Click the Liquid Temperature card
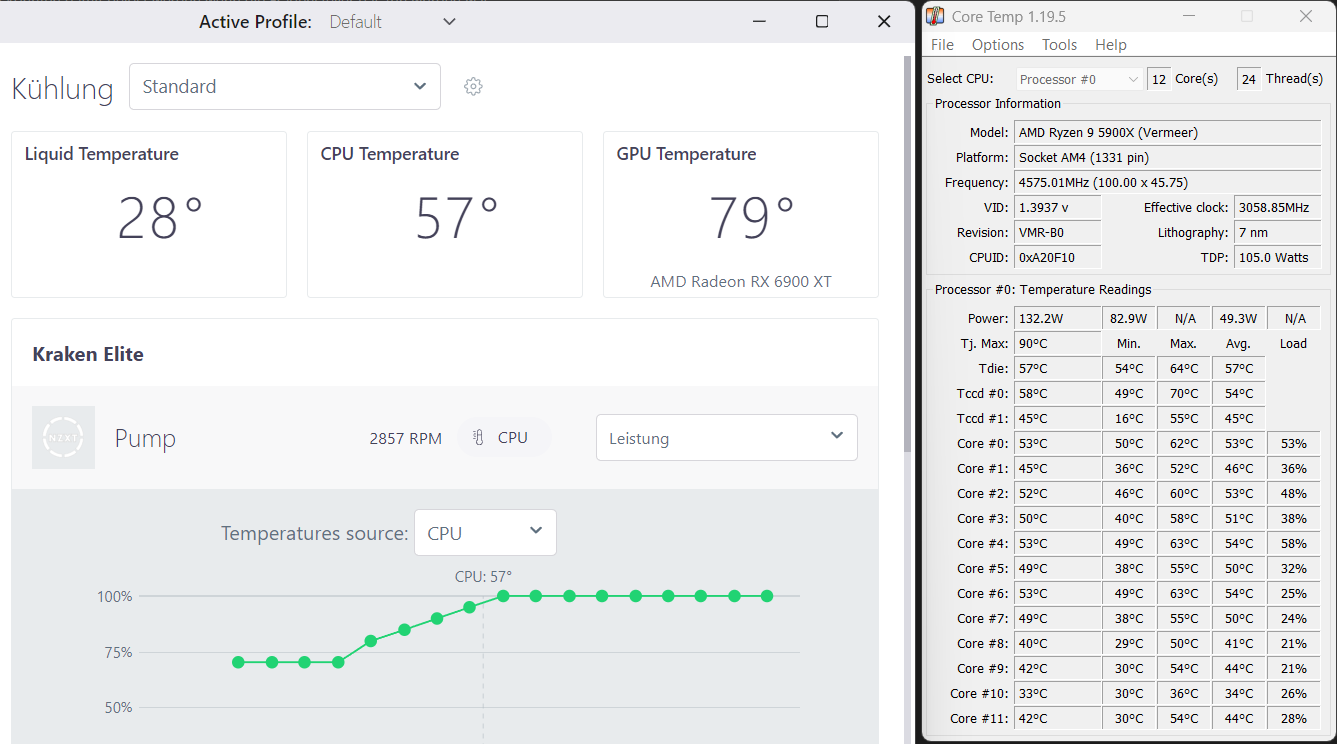Screen dimensions: 1337x744 tap(149, 214)
